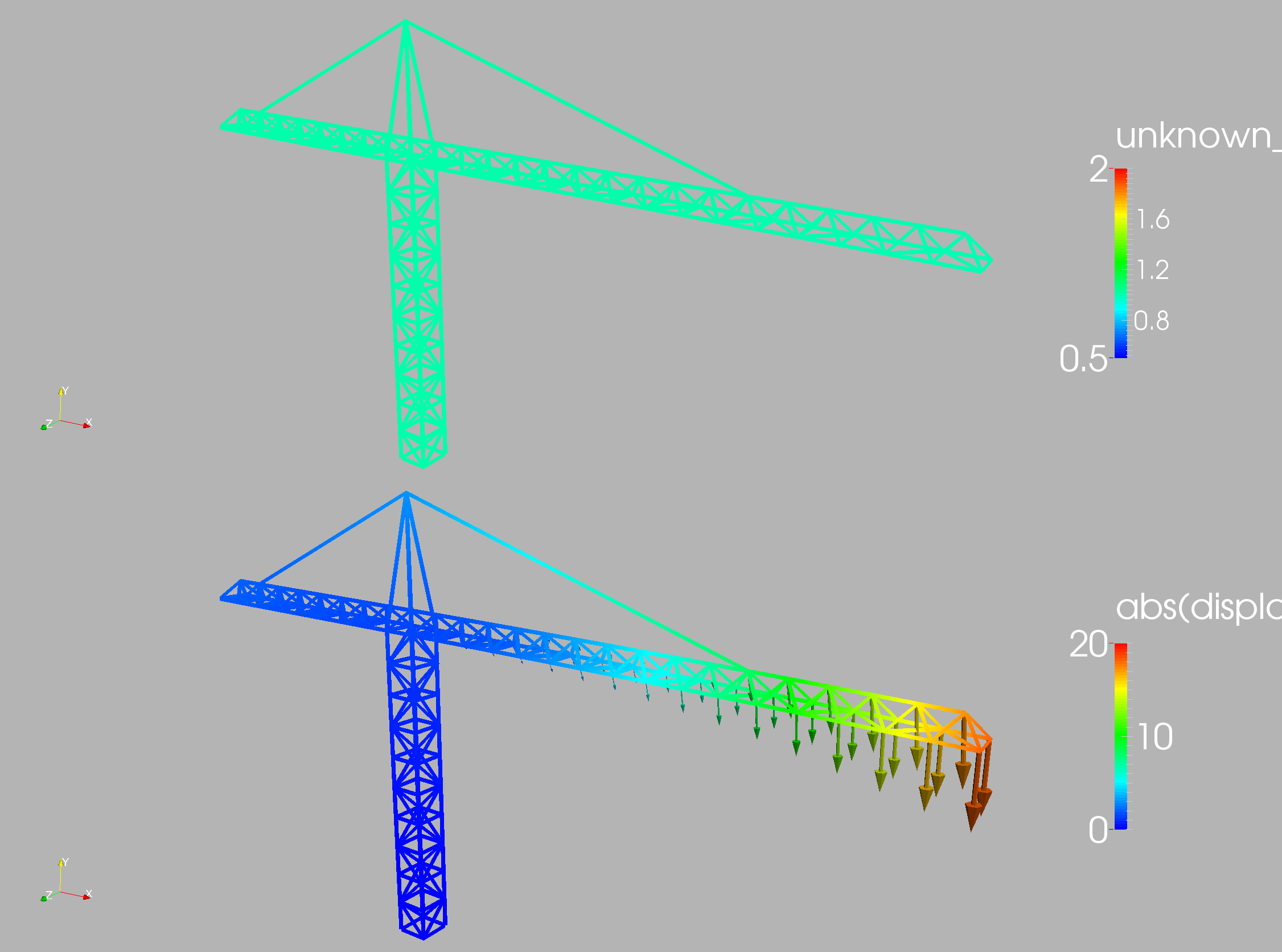Click the red top of the unknown_ color bar
This screenshot has width=1282, height=952.
coord(1120,173)
